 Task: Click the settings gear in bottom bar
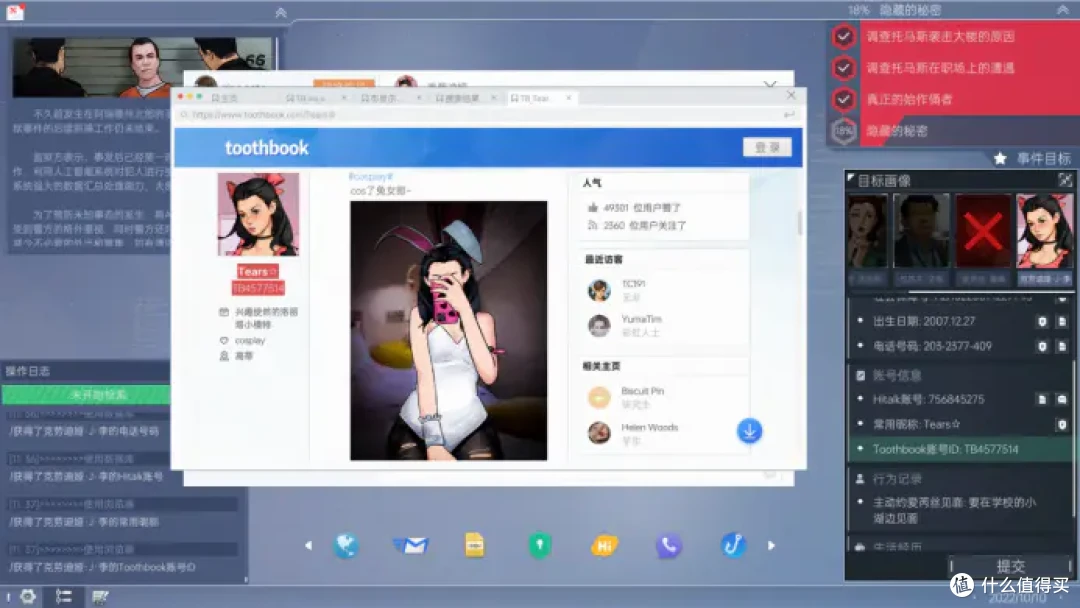click(28, 596)
